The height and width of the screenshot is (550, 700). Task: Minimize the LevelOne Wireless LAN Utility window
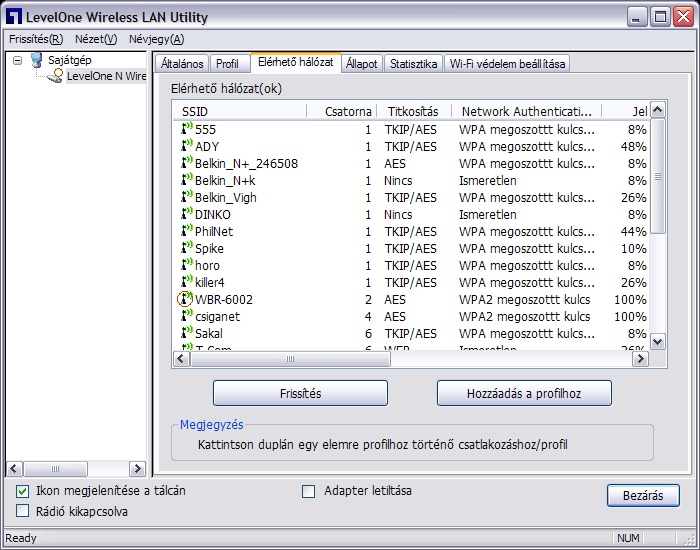pos(637,17)
